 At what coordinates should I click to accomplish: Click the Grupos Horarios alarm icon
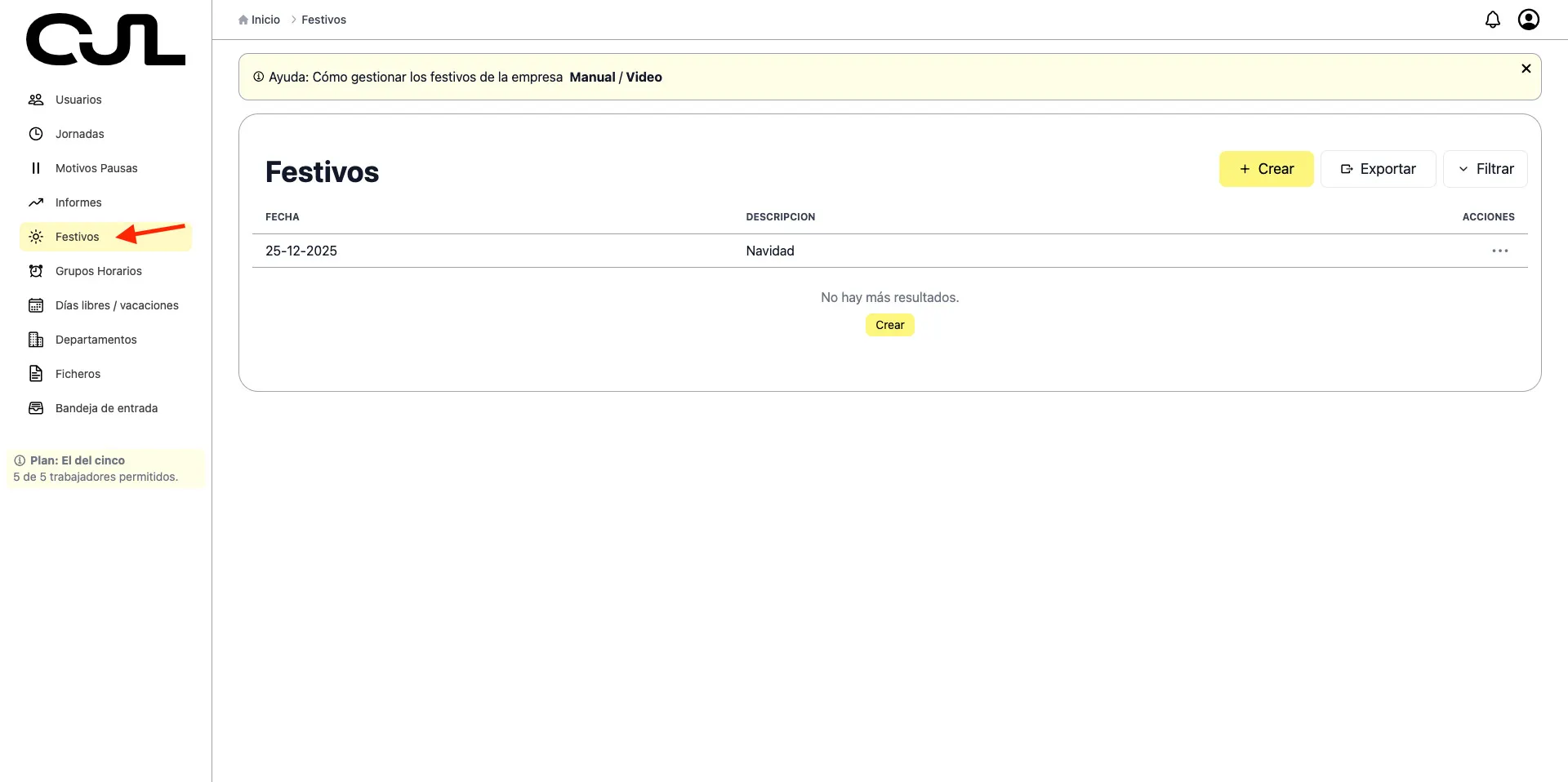click(36, 271)
